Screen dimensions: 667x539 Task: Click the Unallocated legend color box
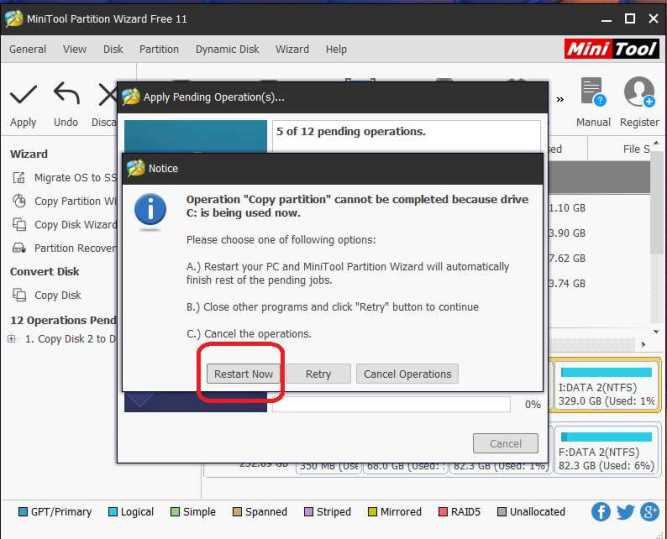point(502,511)
